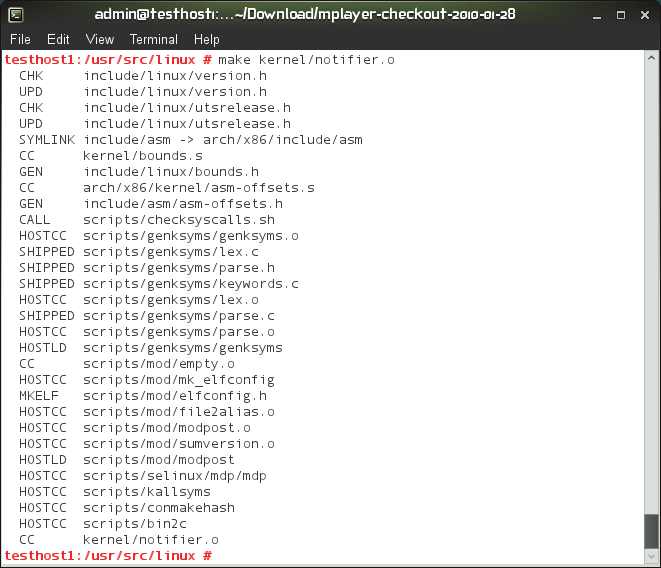The height and width of the screenshot is (568, 661).
Task: Click 'scripts/kallsyms' text
Action: [147, 492]
